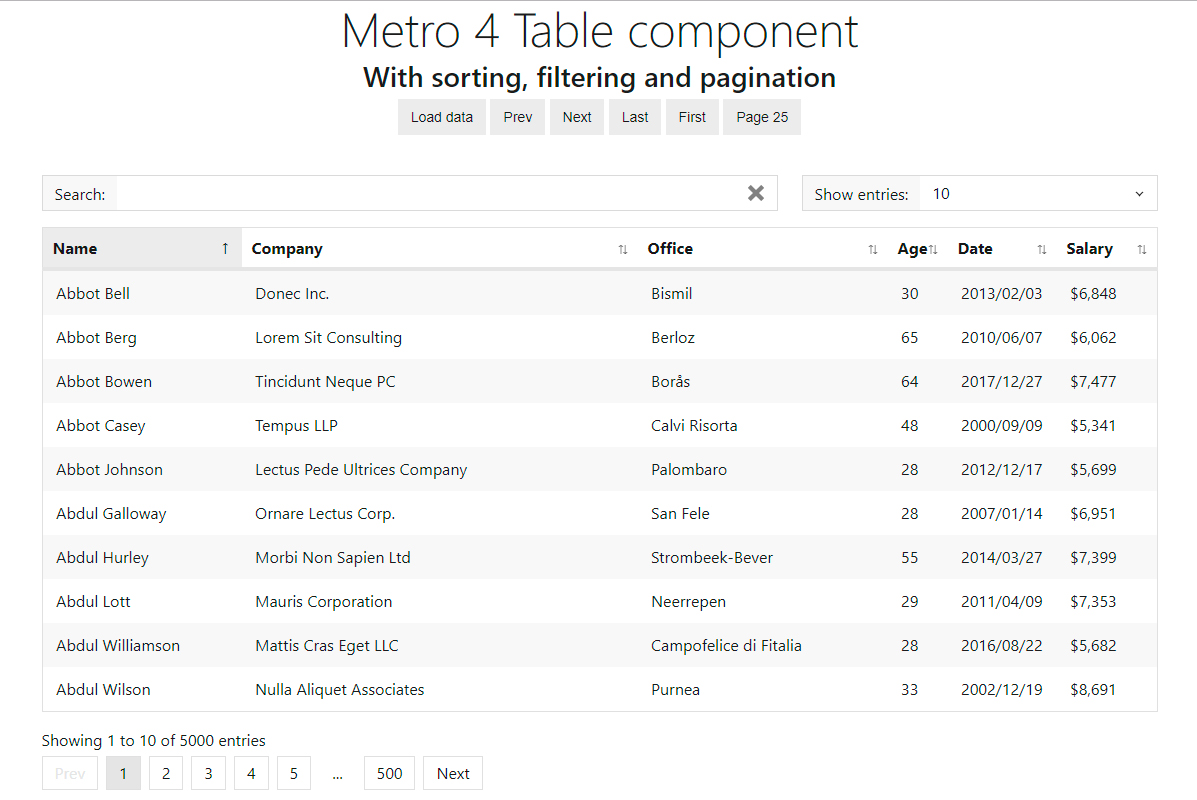Sort by Company using its sort icon
Viewport: 1197px width, 800px height.
click(623, 250)
